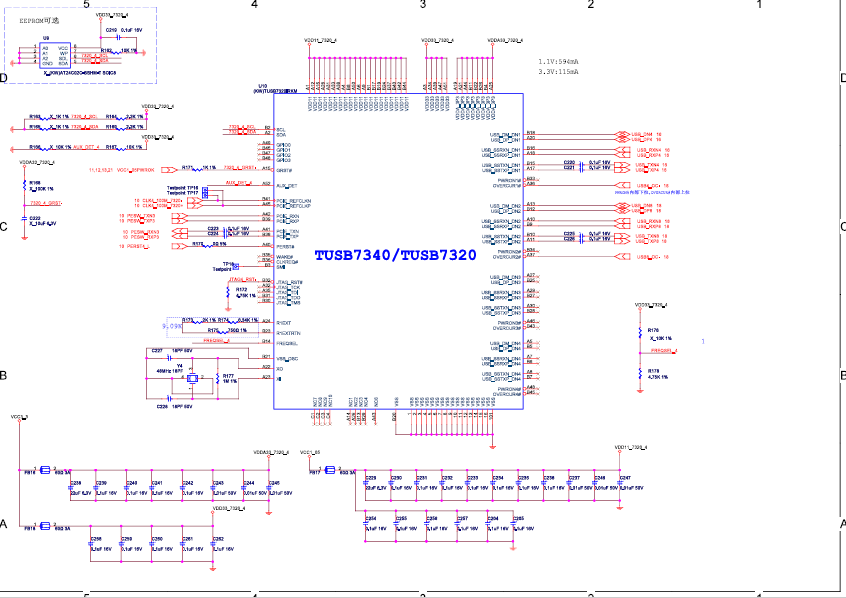Select capacitor C219 in EEPROM block

pos(117,37)
